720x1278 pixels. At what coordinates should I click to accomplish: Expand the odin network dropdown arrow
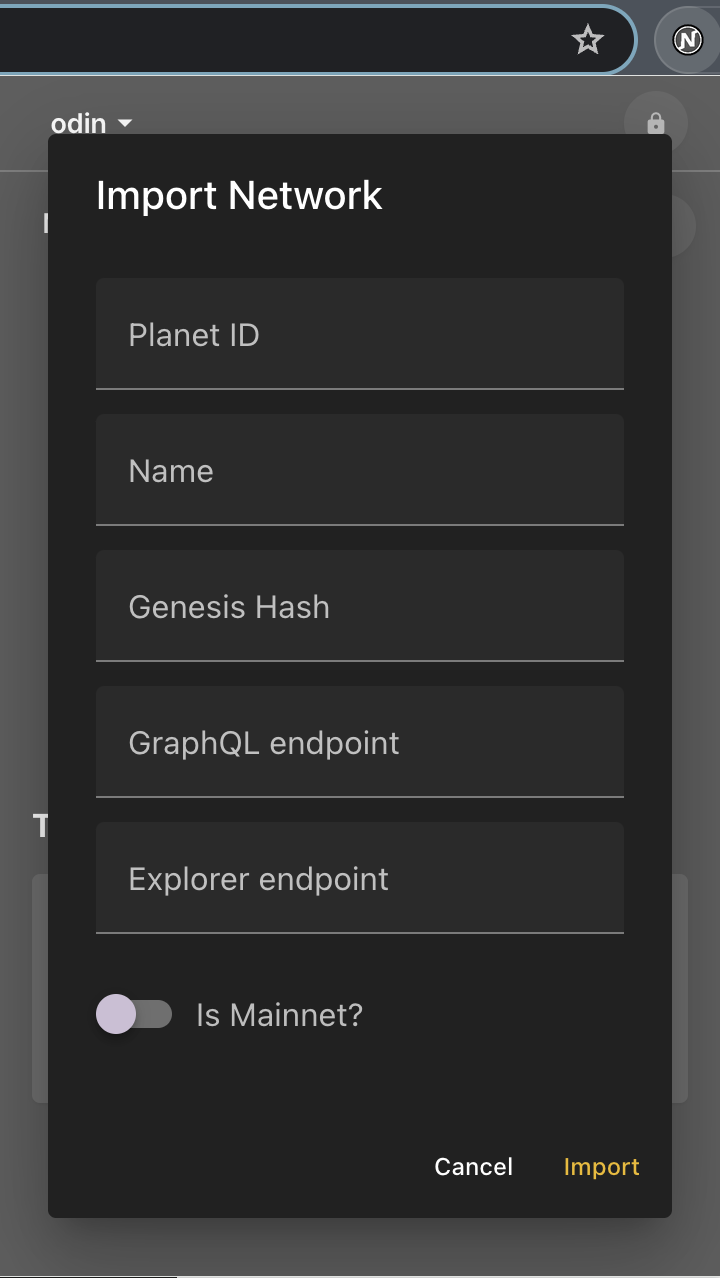[x=125, y=123]
